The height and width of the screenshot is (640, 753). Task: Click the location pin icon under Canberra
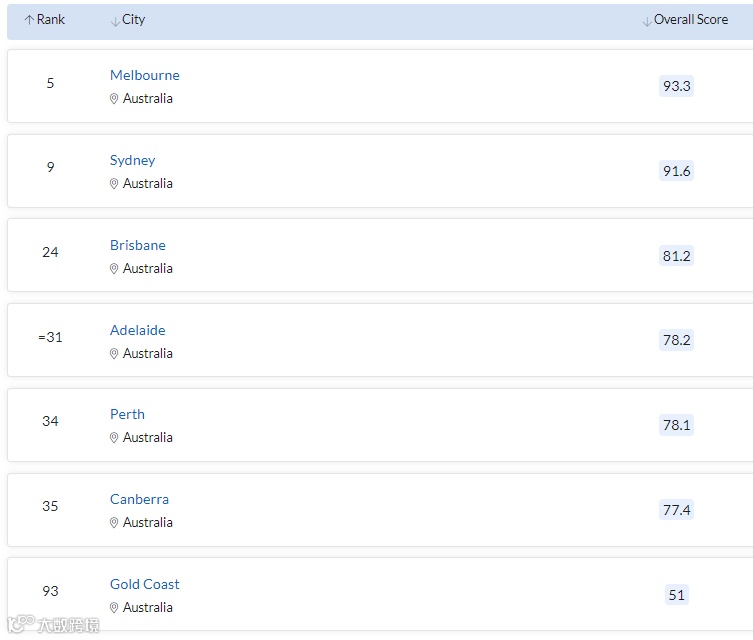(x=114, y=523)
